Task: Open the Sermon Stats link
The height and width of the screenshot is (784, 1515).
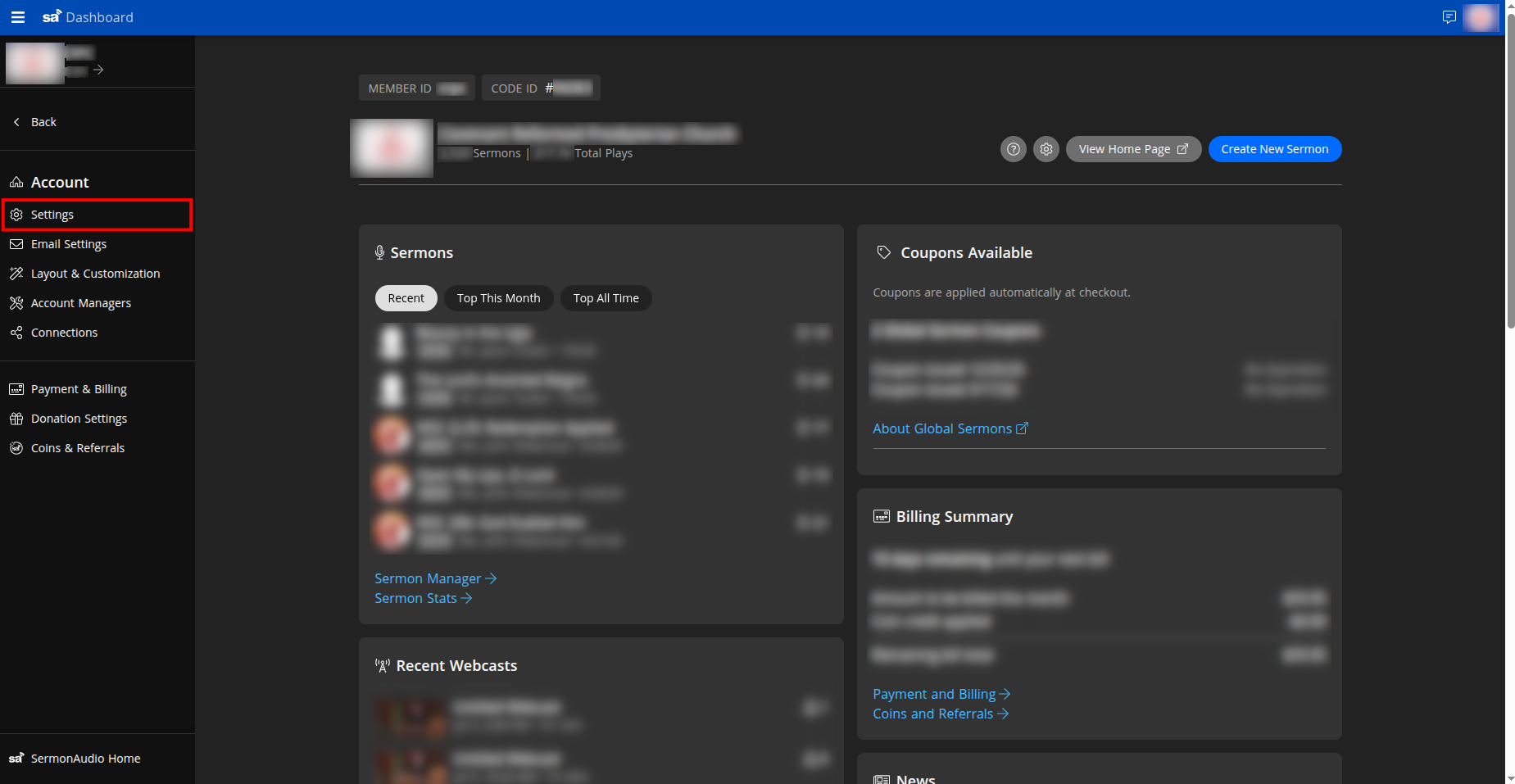Action: click(424, 598)
